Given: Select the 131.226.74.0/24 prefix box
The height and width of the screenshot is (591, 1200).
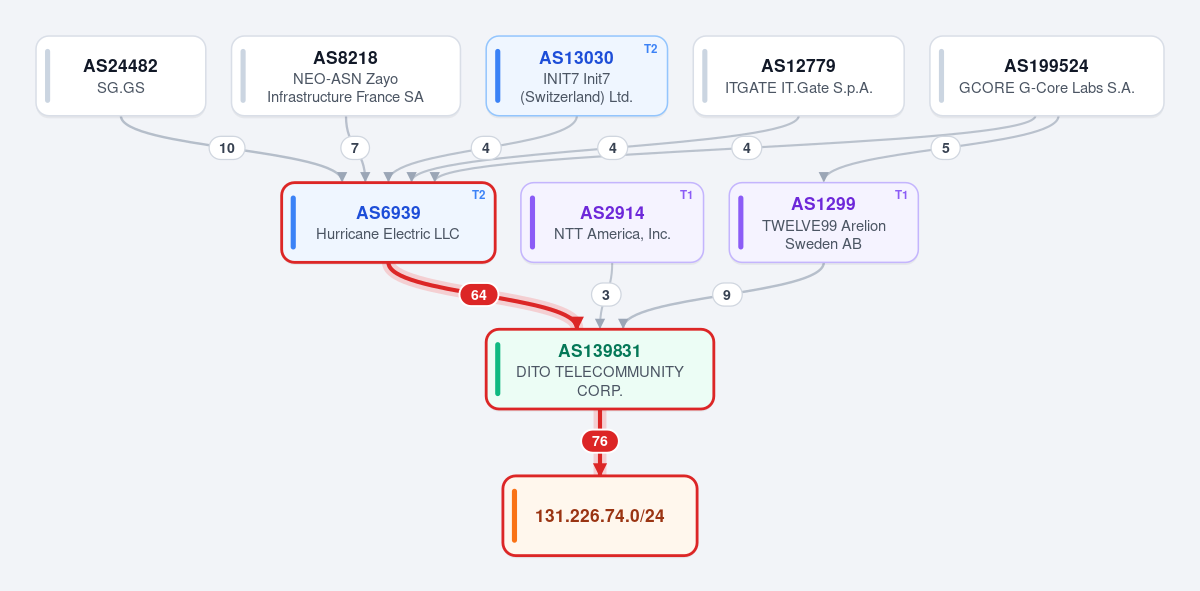Looking at the screenshot, I should [x=600, y=516].
